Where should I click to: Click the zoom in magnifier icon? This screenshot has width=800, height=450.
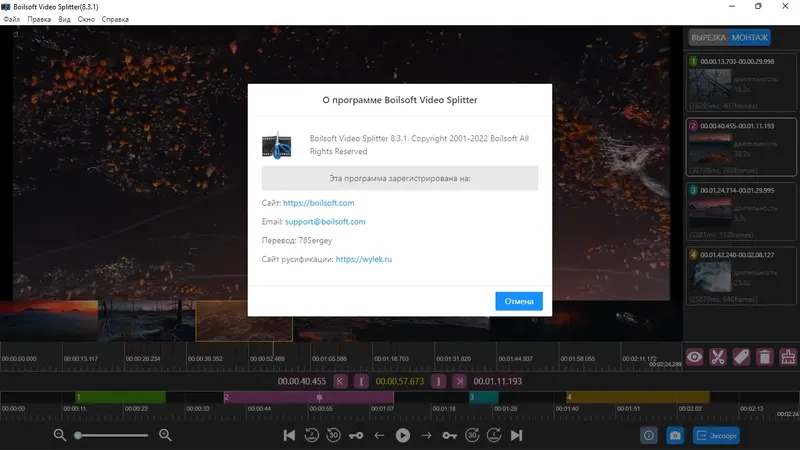165,435
